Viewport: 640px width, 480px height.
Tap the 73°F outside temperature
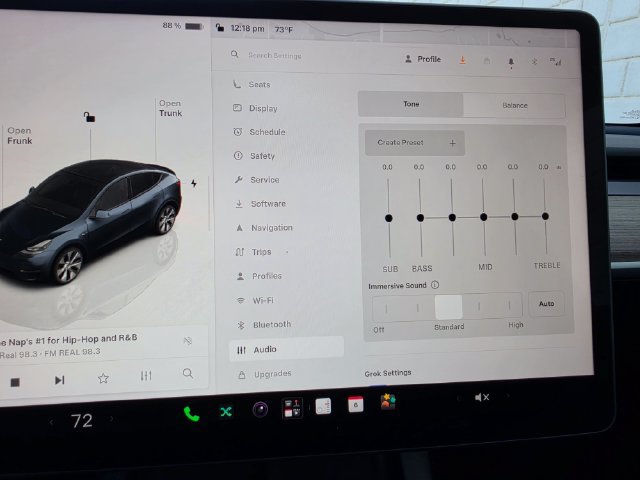click(x=284, y=29)
